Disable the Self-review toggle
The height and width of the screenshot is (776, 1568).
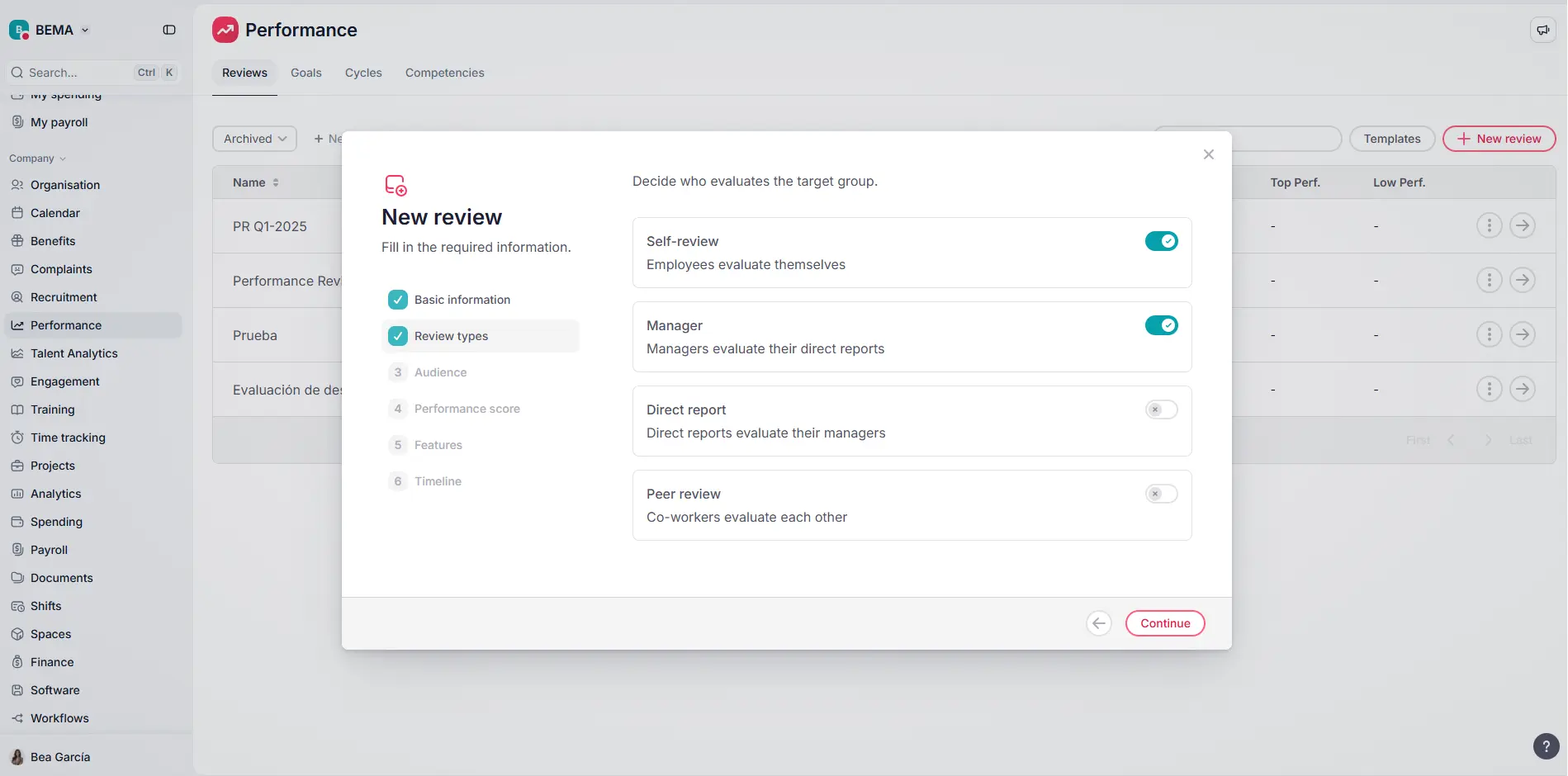click(x=1161, y=241)
